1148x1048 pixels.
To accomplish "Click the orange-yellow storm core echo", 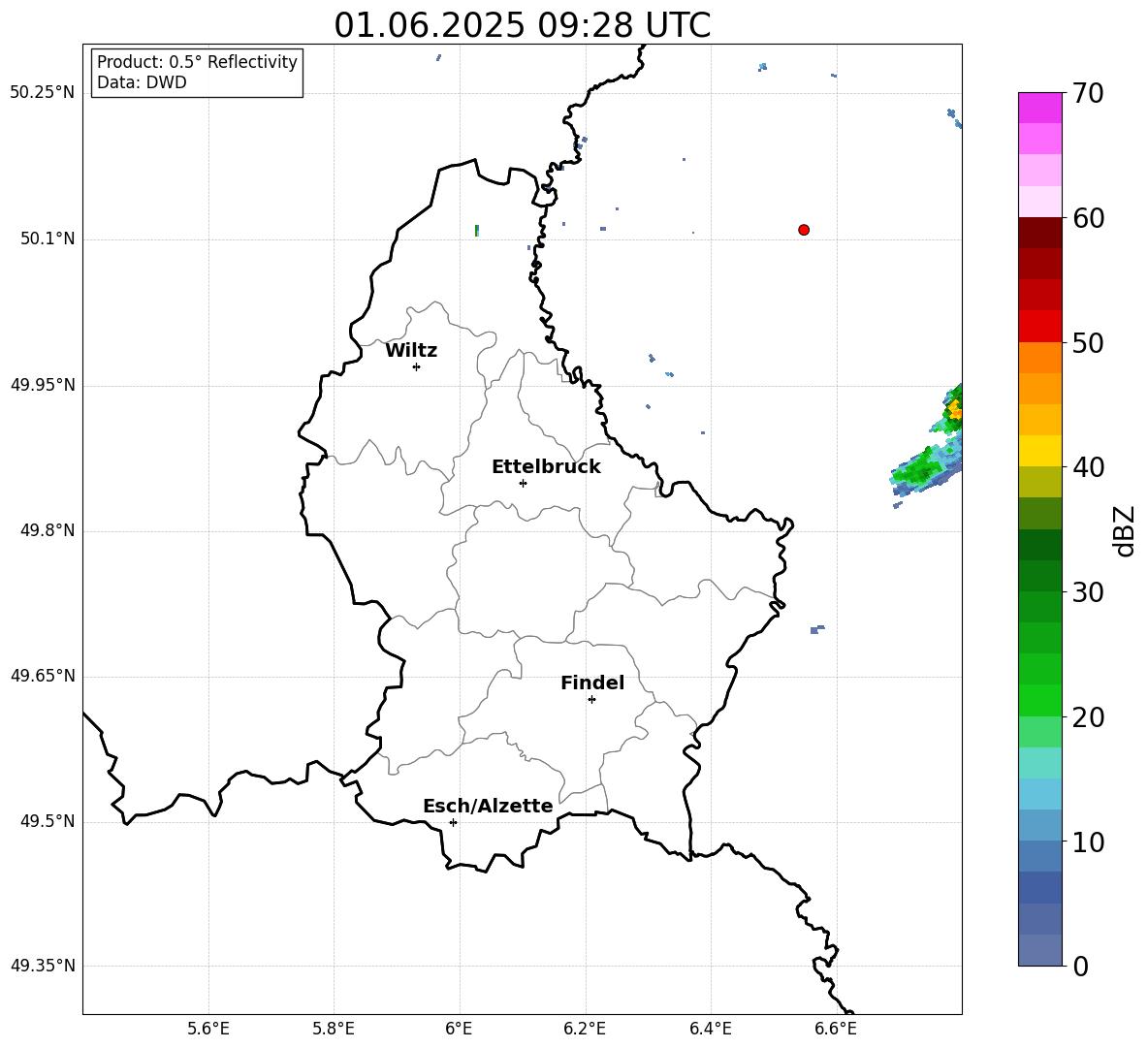I will click(954, 412).
